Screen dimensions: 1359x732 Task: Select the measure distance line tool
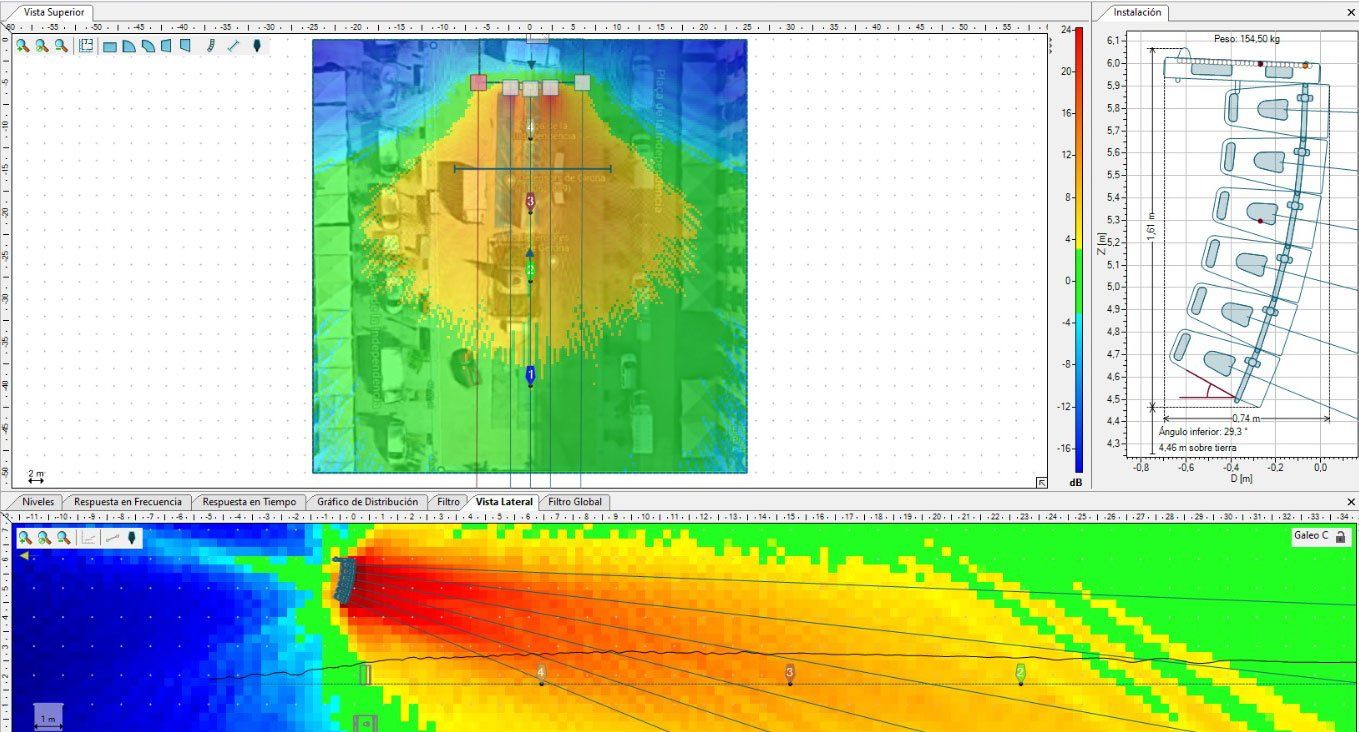(x=234, y=46)
